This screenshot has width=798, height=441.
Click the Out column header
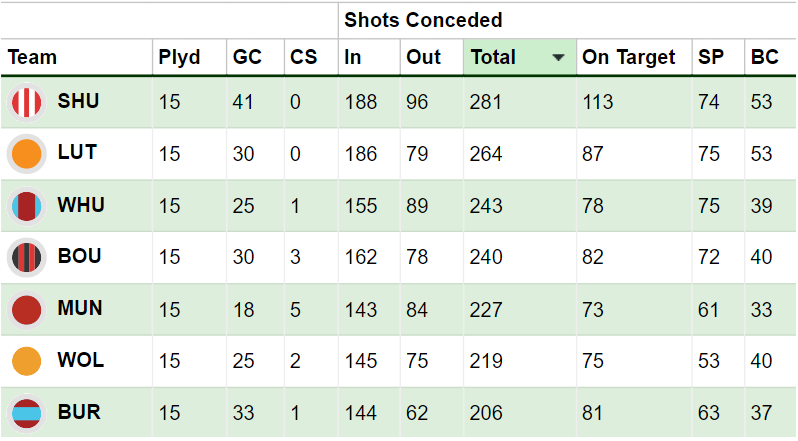click(424, 58)
